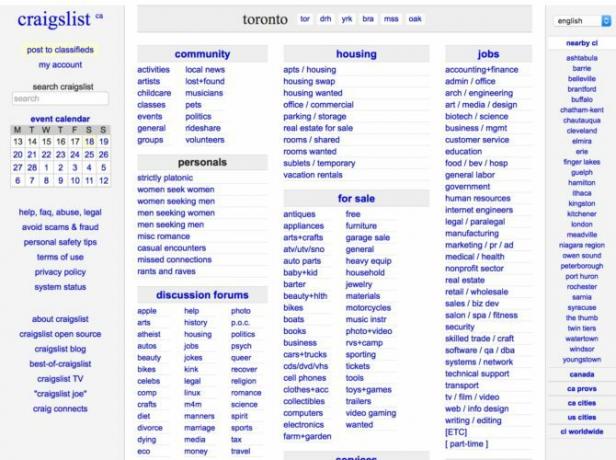Viewport: 616px width, 460px height.
Task: Open the craigslist blog link
Action: point(60,349)
